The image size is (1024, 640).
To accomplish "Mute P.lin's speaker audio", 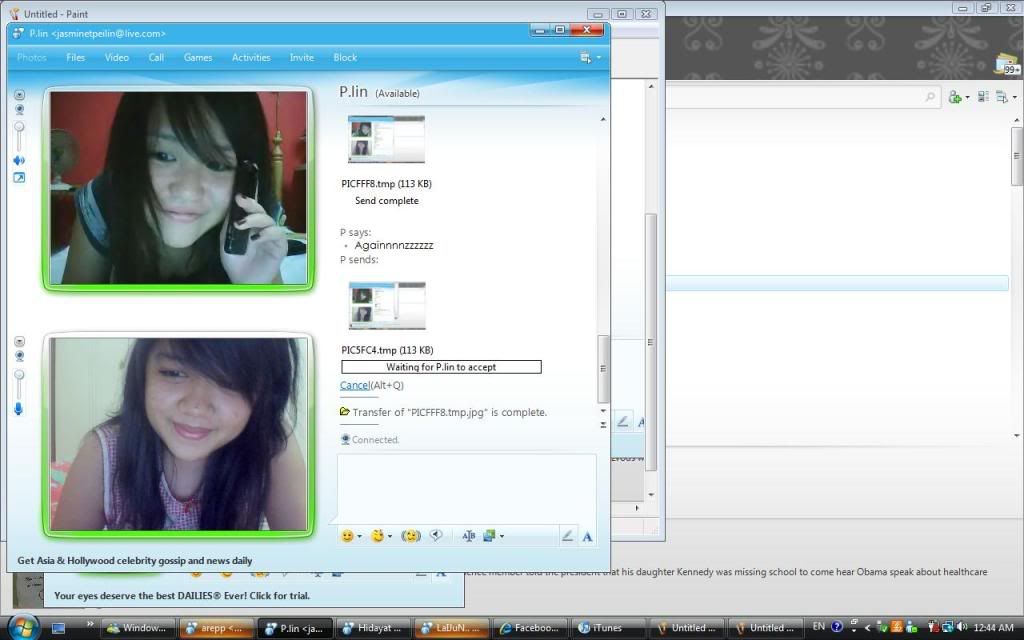I will coord(19,160).
